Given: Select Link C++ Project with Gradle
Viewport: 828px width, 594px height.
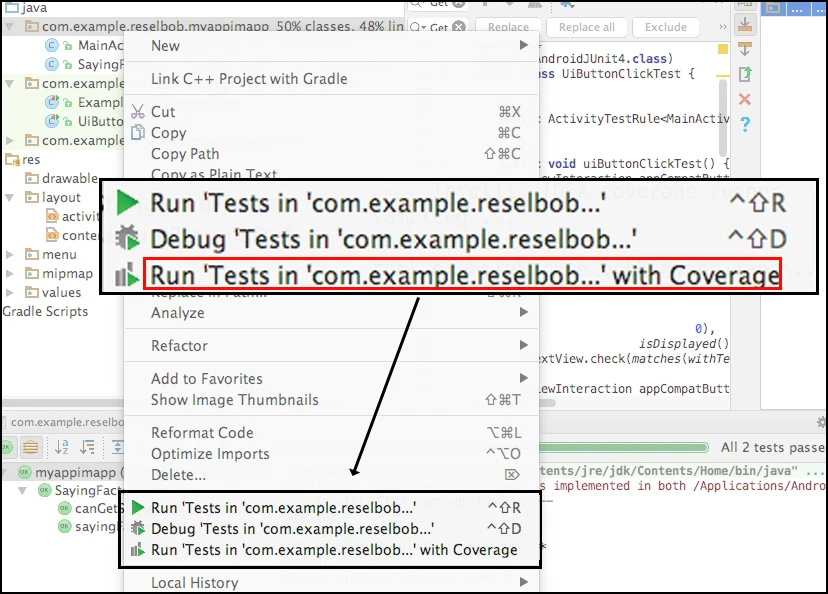Looking at the screenshot, I should (331, 79).
